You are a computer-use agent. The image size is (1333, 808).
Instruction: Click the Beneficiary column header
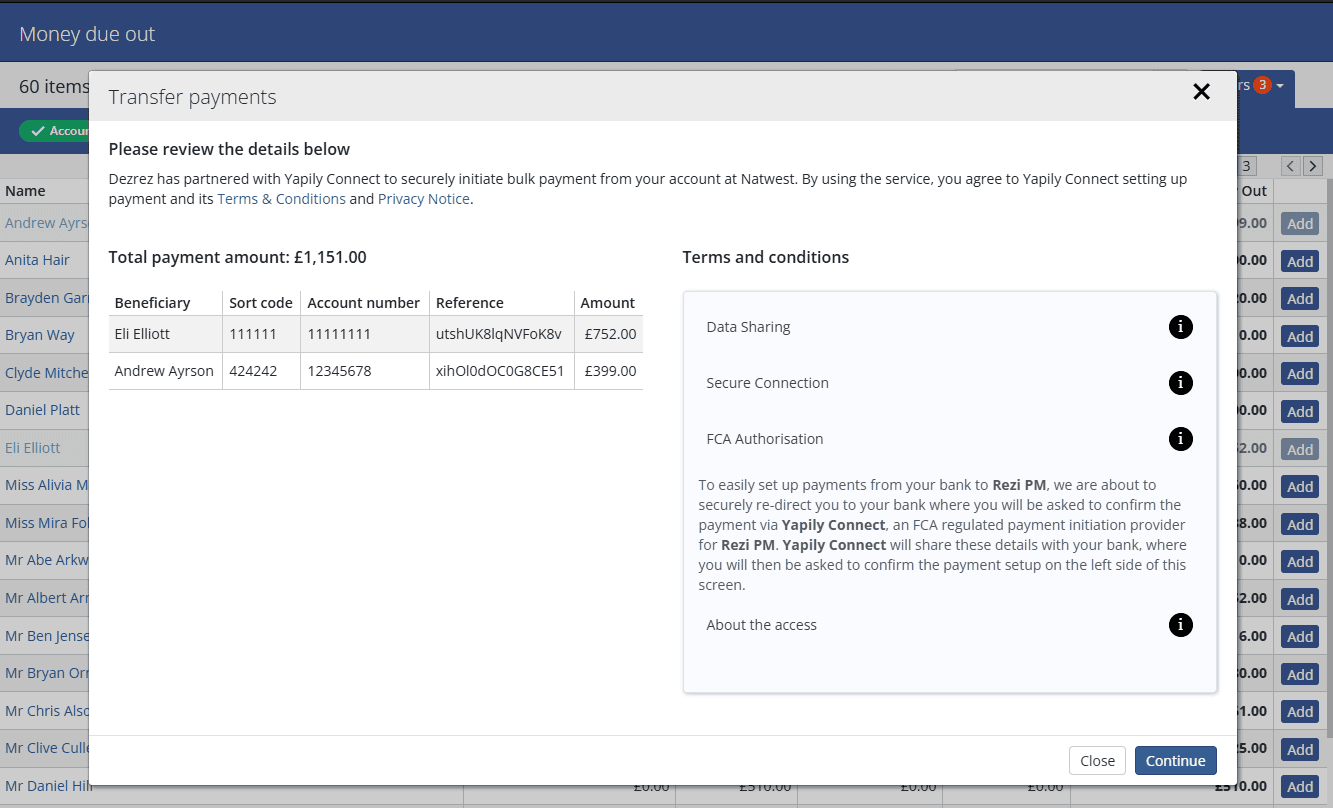(x=166, y=303)
